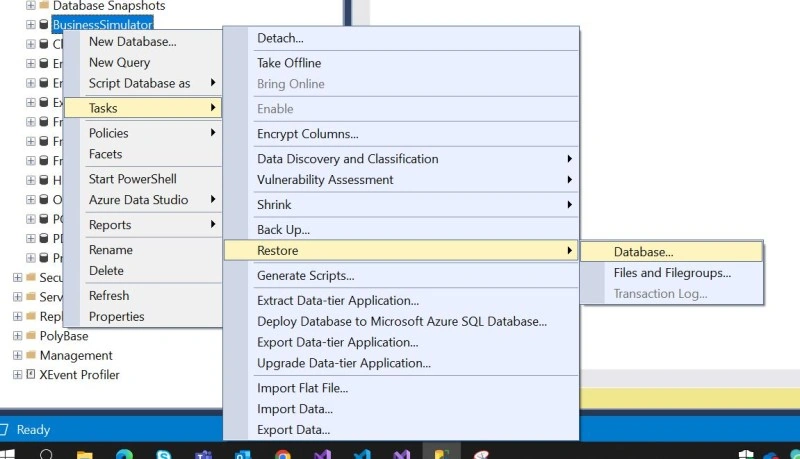Screen dimensions: 800x459
Task: Select Detach... in the Tasks menu
Action: coord(401,38)
